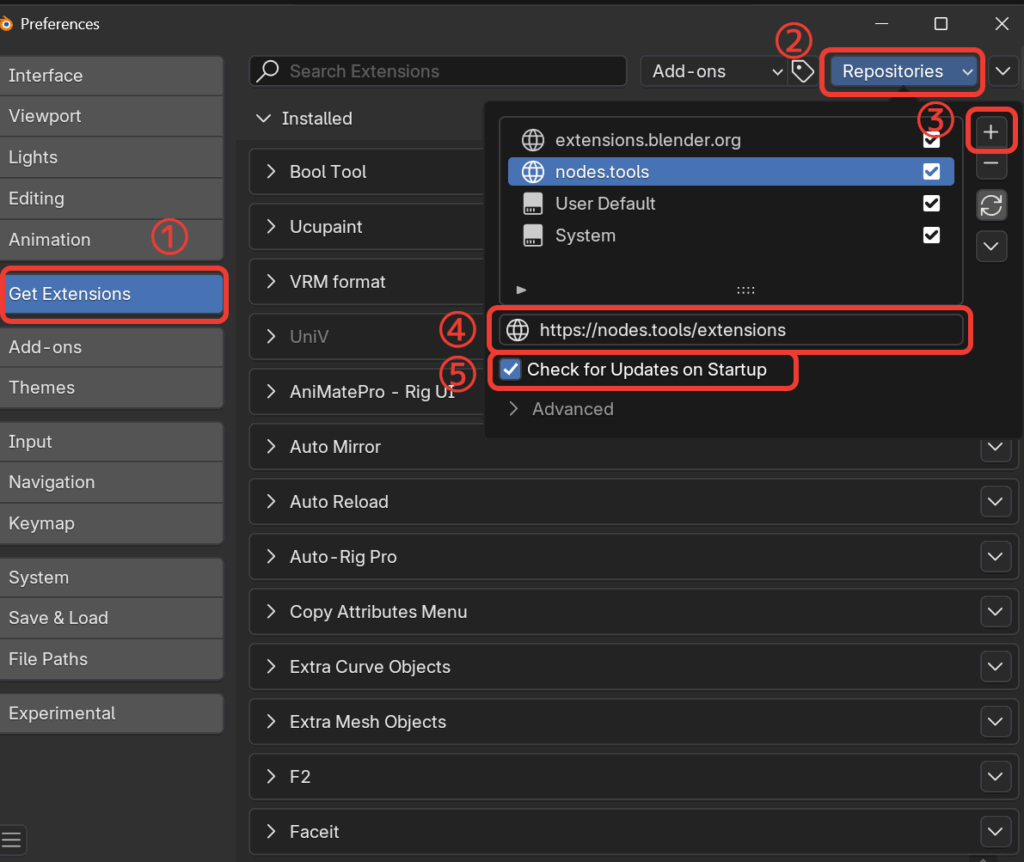The image size is (1024, 862).
Task: Uncheck Check for Updates on Startup
Action: pyautogui.click(x=511, y=370)
